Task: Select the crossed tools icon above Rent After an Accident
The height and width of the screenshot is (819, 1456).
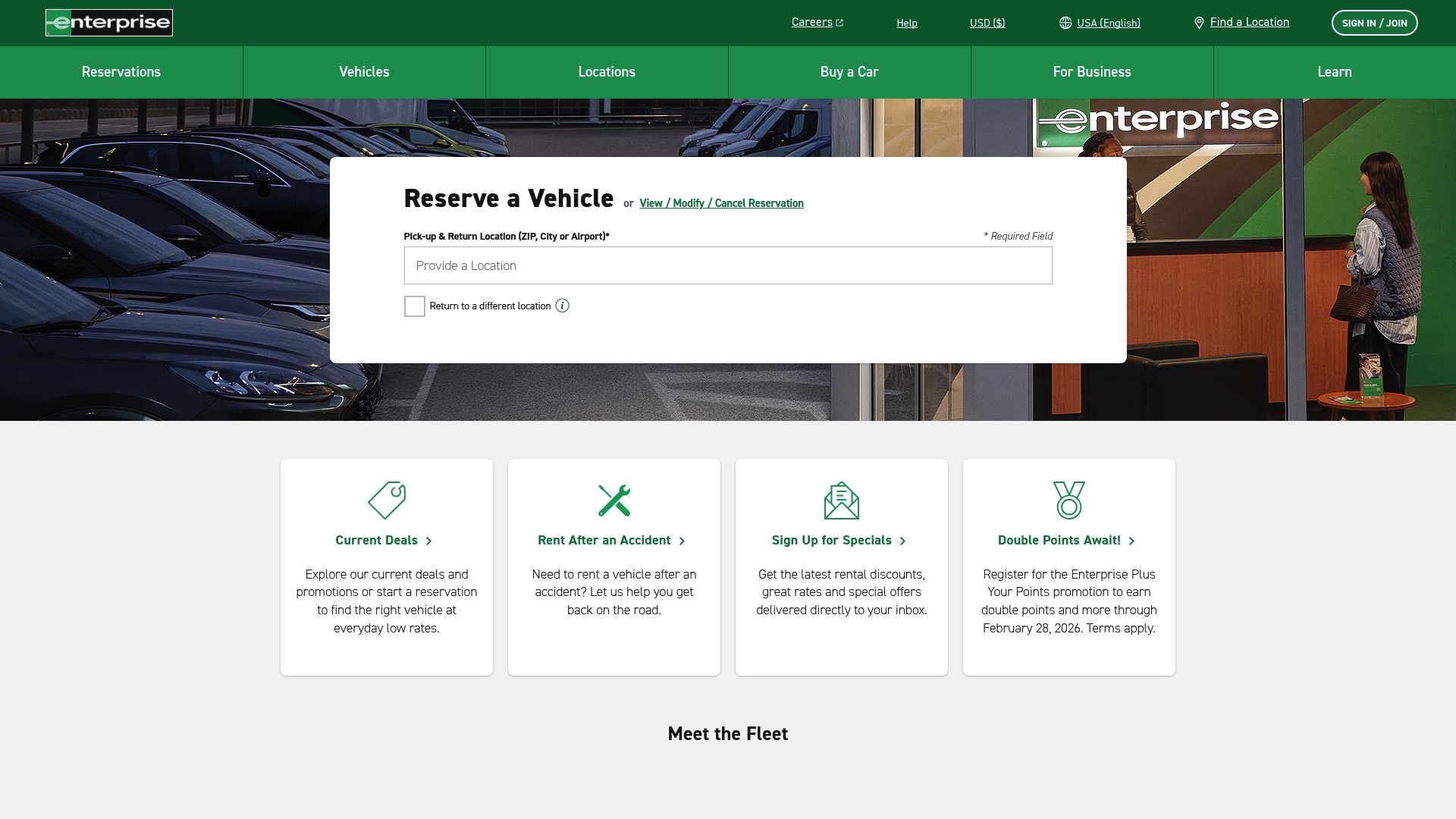Action: point(613,500)
